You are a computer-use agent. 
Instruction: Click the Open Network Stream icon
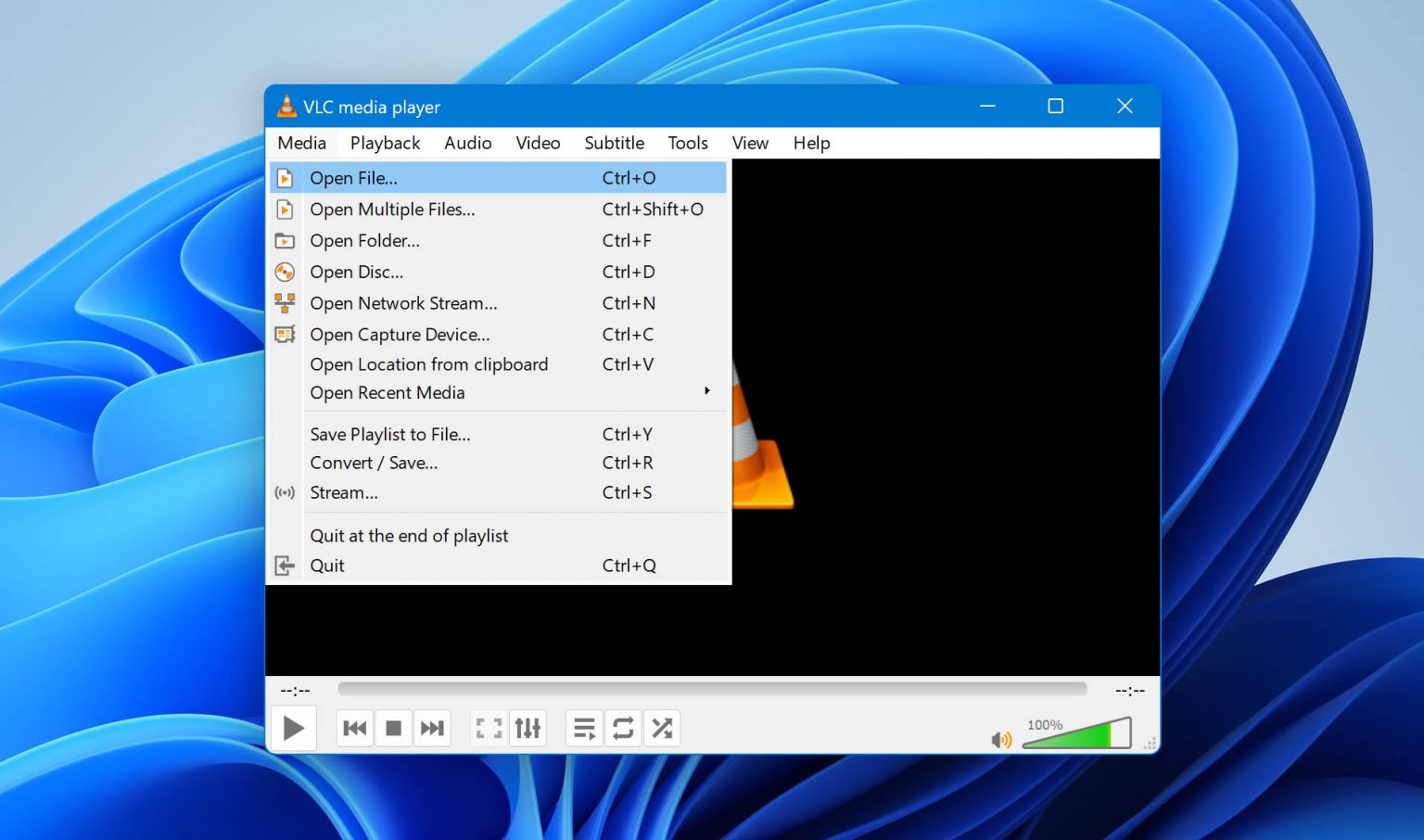[286, 303]
